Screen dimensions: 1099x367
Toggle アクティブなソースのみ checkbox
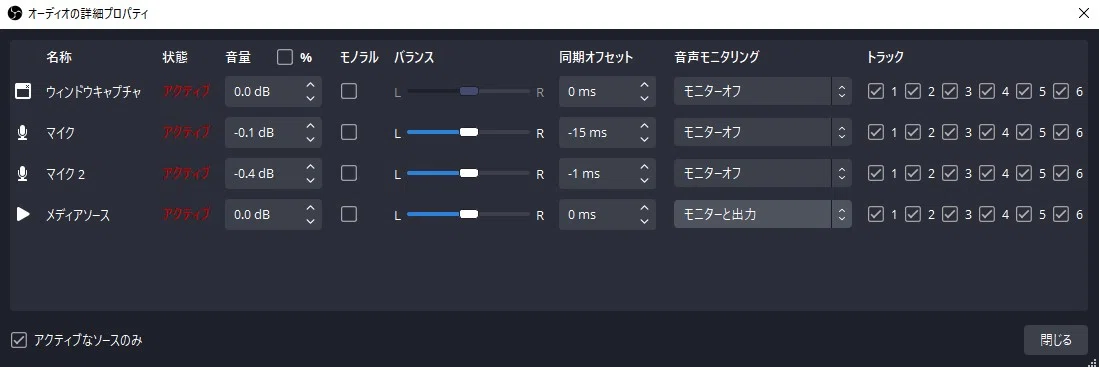coord(19,341)
